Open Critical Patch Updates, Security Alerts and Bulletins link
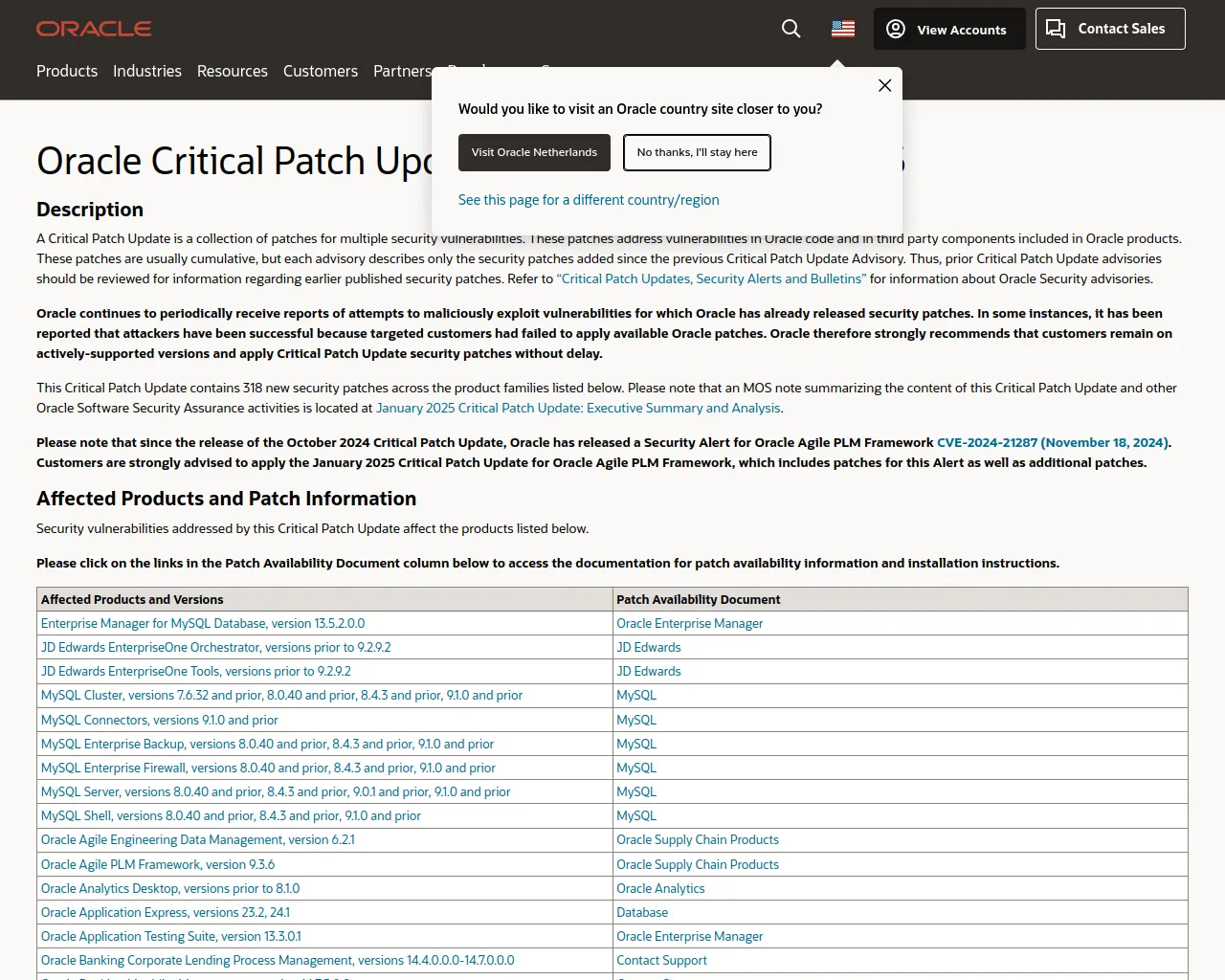 pos(711,278)
